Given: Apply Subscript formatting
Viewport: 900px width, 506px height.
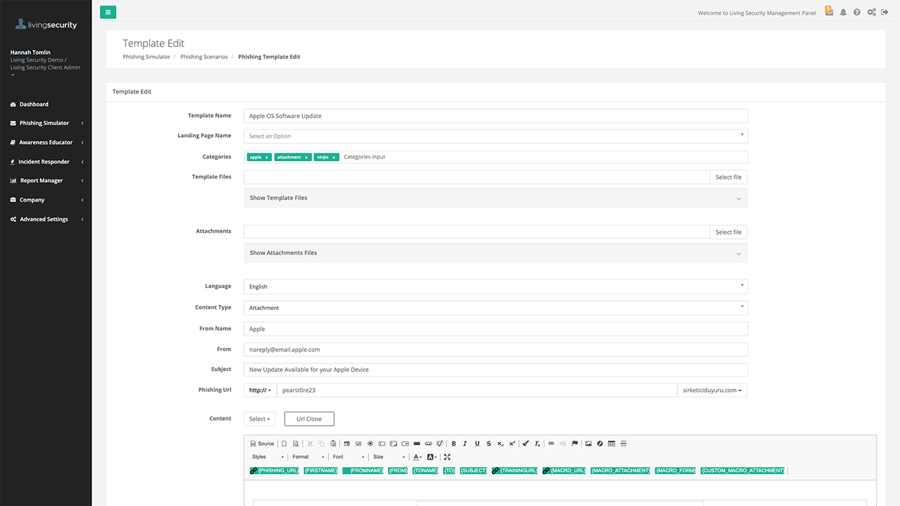Looking at the screenshot, I should pos(500,443).
